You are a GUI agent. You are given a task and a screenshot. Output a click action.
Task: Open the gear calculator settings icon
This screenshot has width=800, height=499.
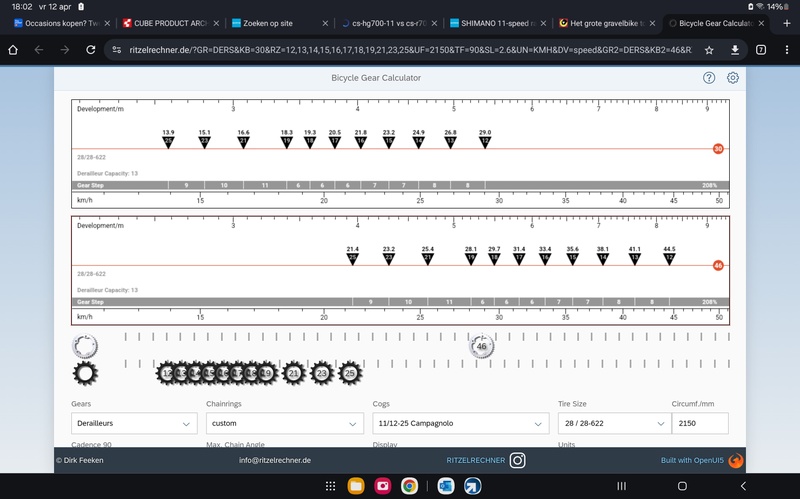(x=732, y=78)
